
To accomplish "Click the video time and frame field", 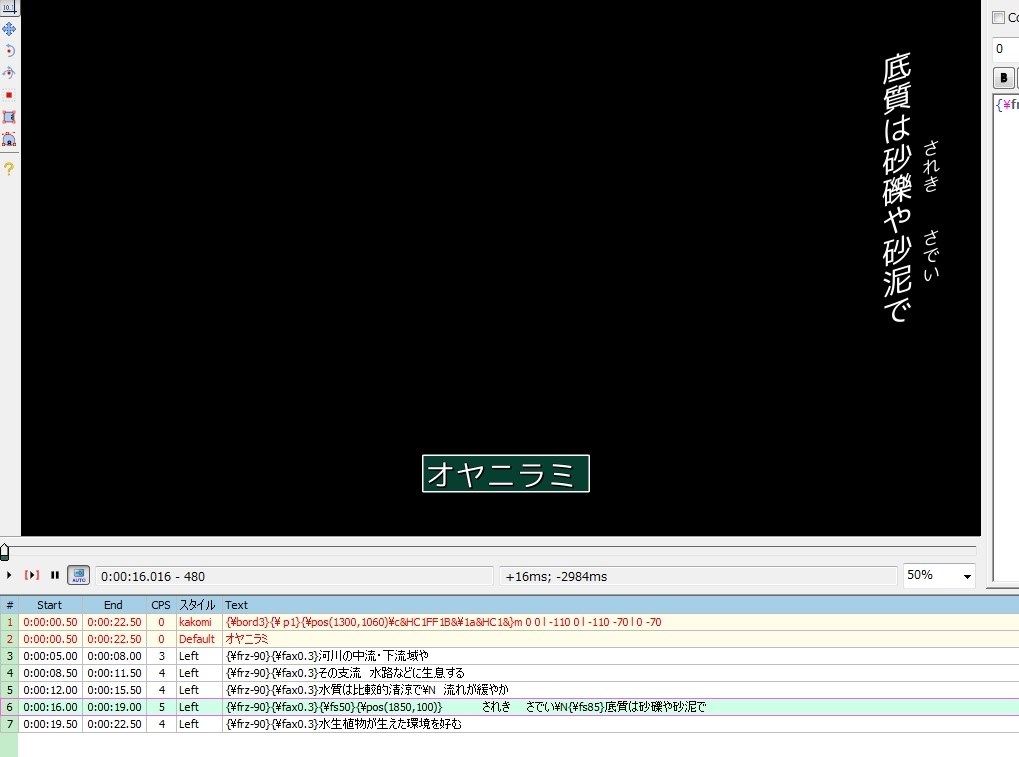I will (294, 576).
